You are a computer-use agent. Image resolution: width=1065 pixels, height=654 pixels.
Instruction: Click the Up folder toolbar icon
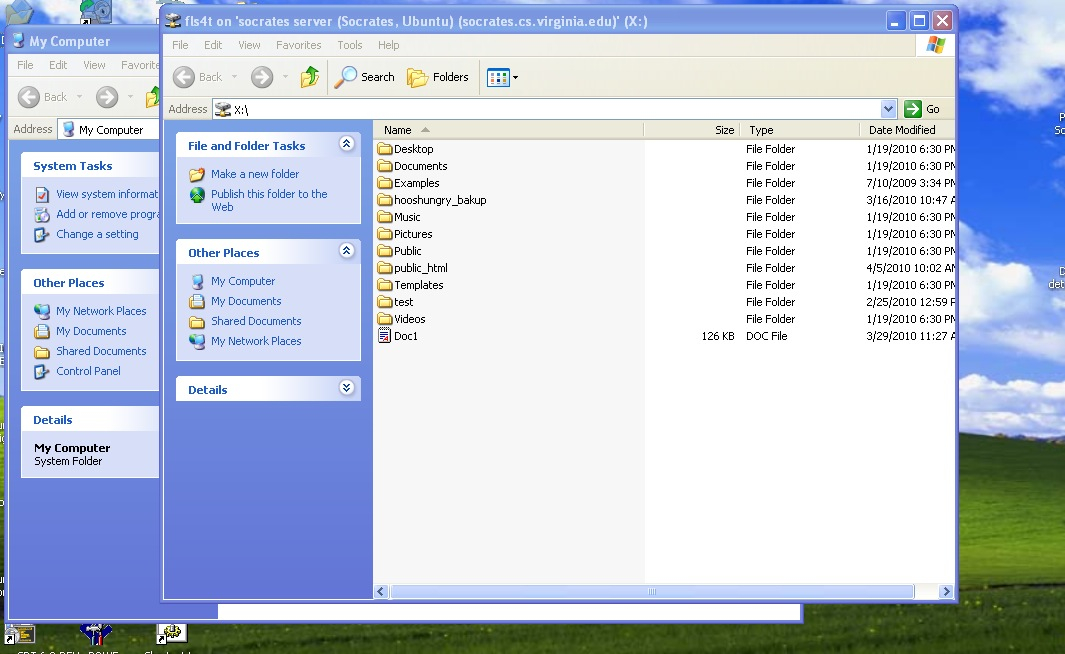click(x=310, y=77)
